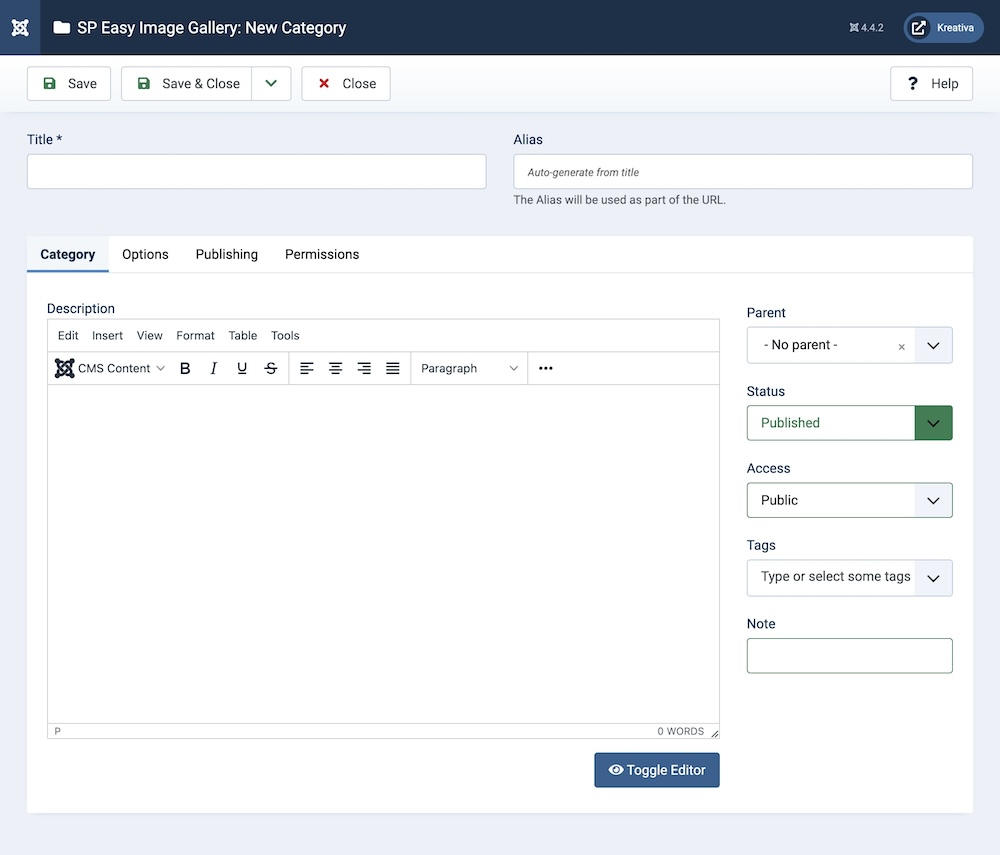Screen dimensions: 1000x855
Task: Click the Toggle Editor button
Action: coord(657,770)
